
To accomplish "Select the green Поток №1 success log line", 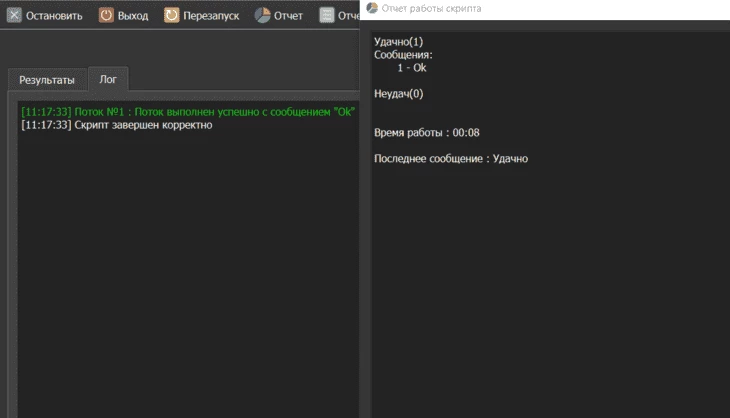I will 188,112.
